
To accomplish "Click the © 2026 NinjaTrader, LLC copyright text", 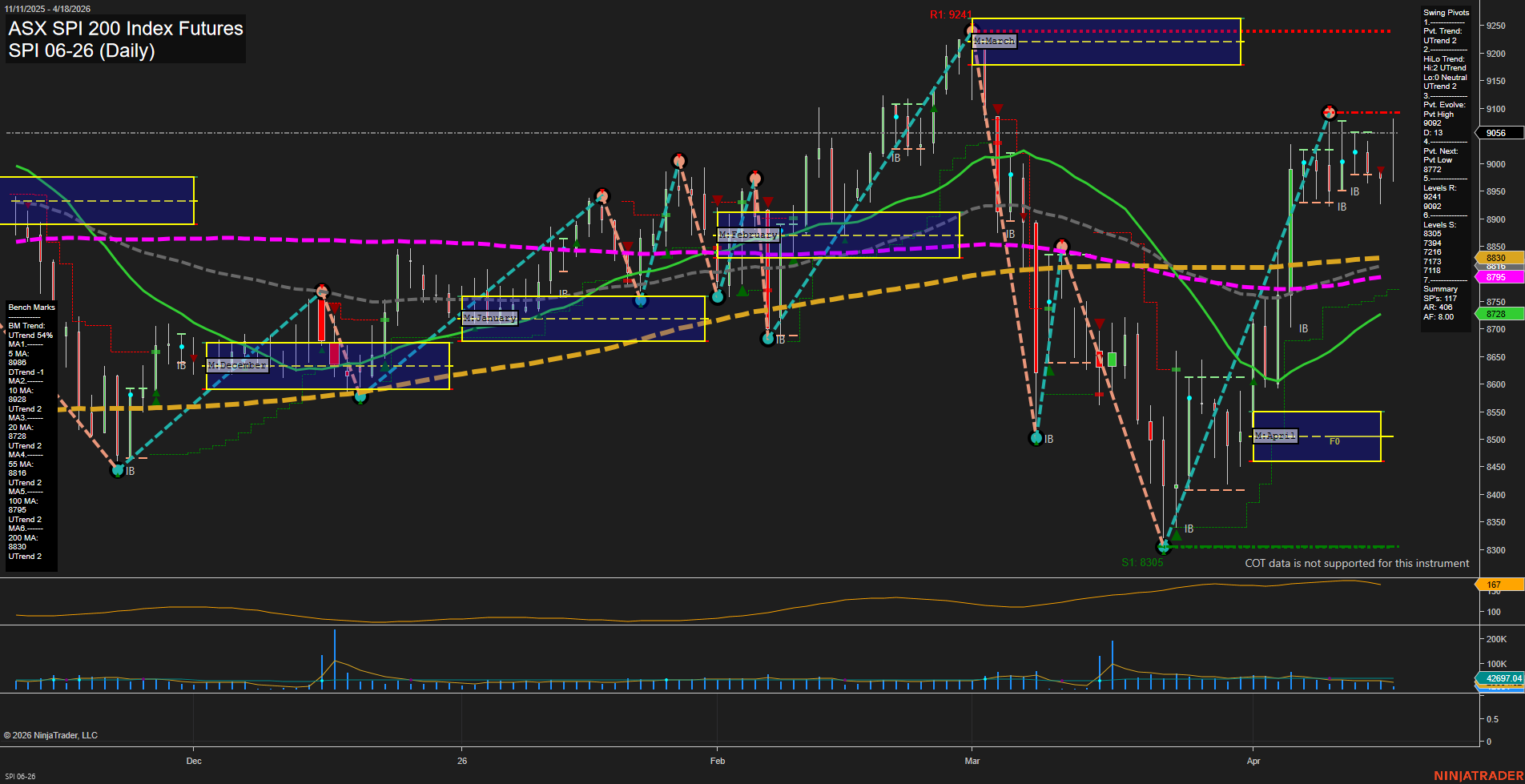I will [52, 734].
